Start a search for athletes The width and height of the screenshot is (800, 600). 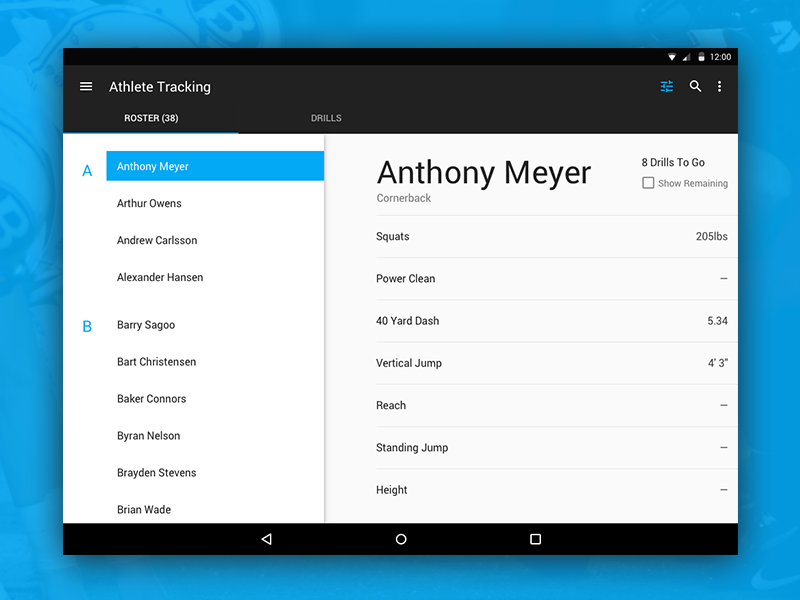point(695,87)
